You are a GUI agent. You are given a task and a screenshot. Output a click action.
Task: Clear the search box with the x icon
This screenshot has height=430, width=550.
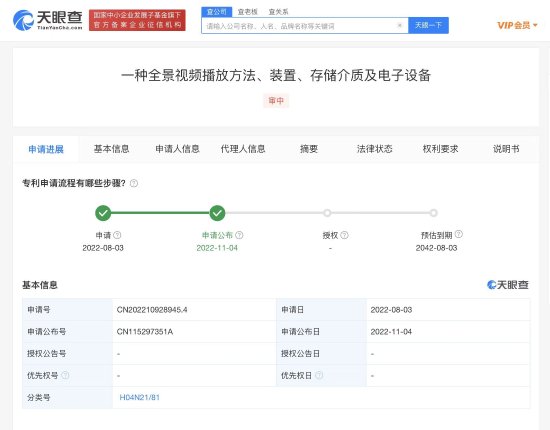pos(400,25)
